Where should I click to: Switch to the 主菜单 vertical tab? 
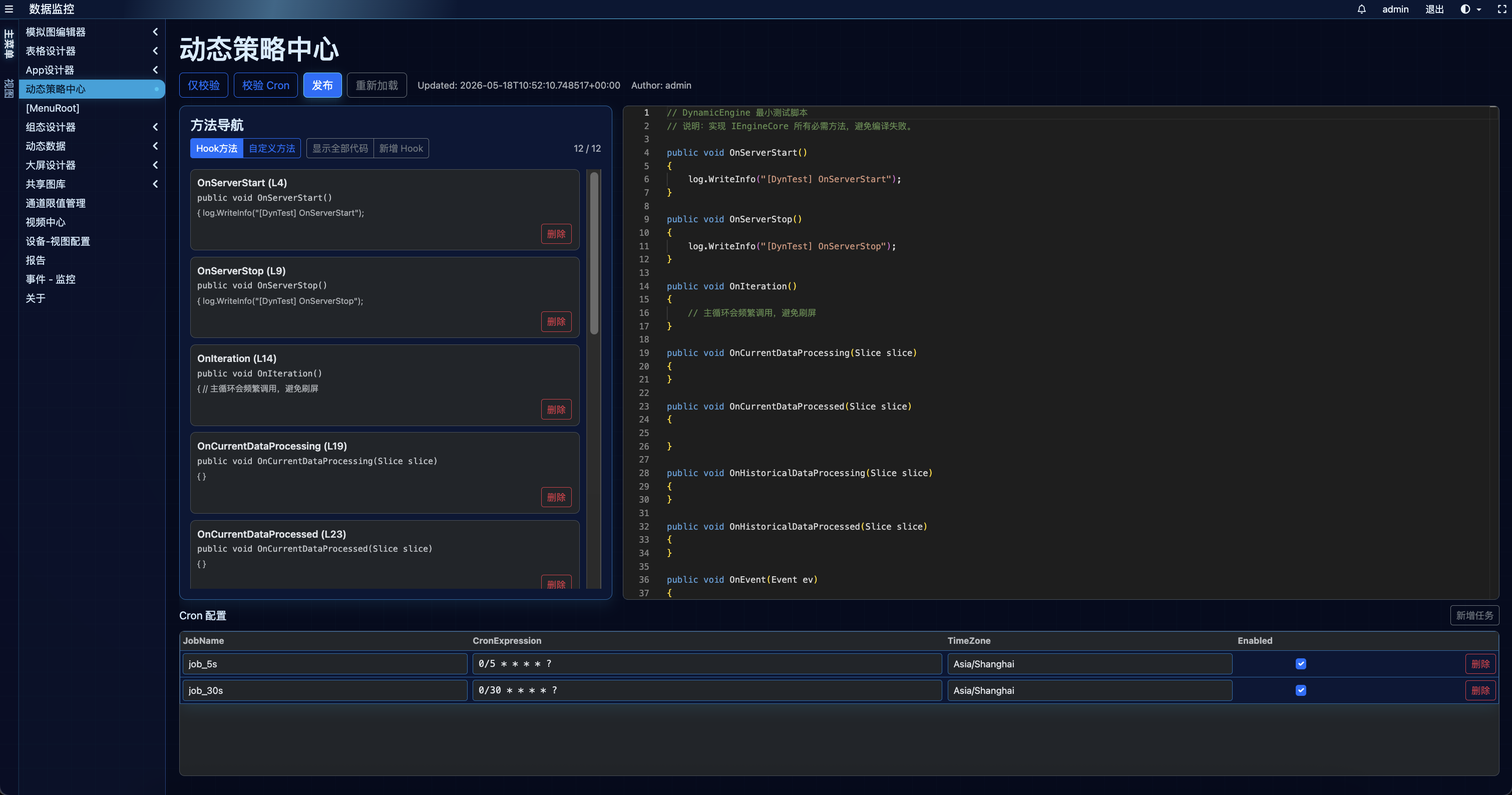9,44
